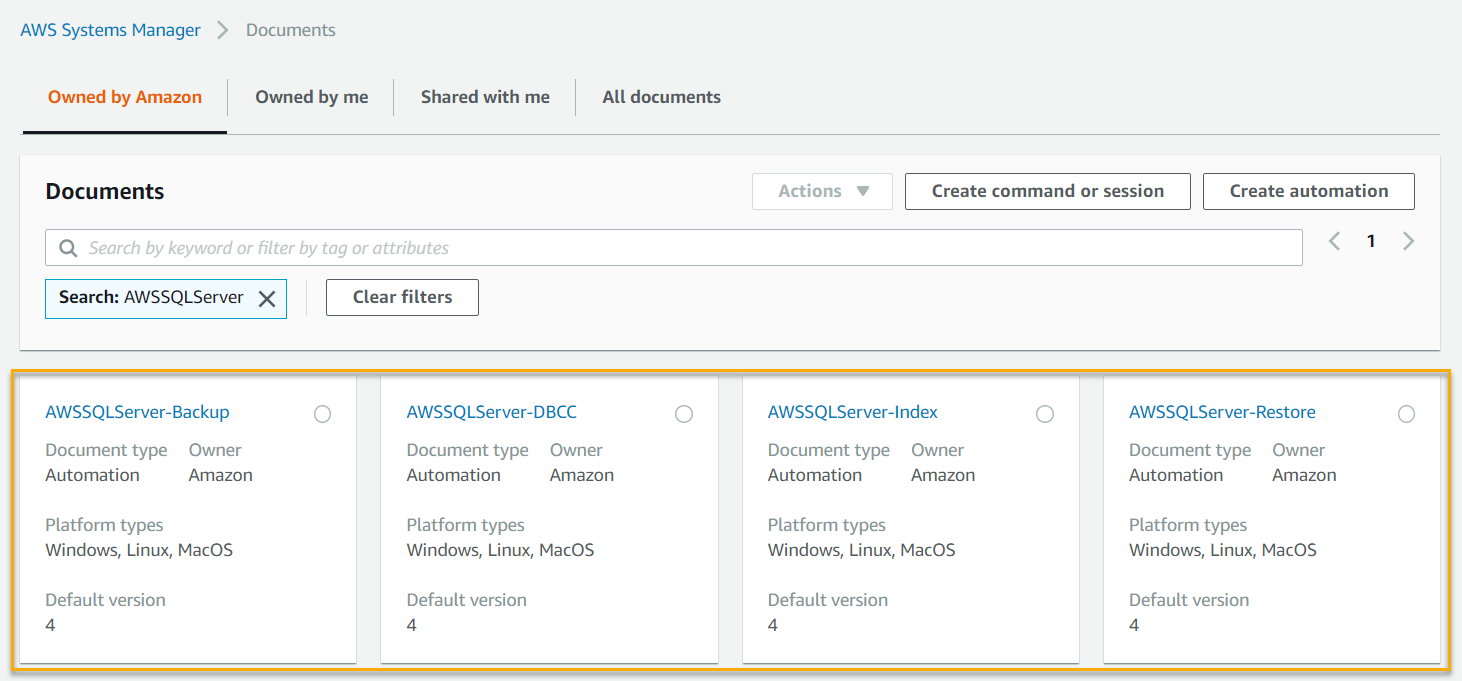This screenshot has width=1462, height=681.
Task: Select the AWSSQLServer-Backup document radio button
Action: pos(322,413)
